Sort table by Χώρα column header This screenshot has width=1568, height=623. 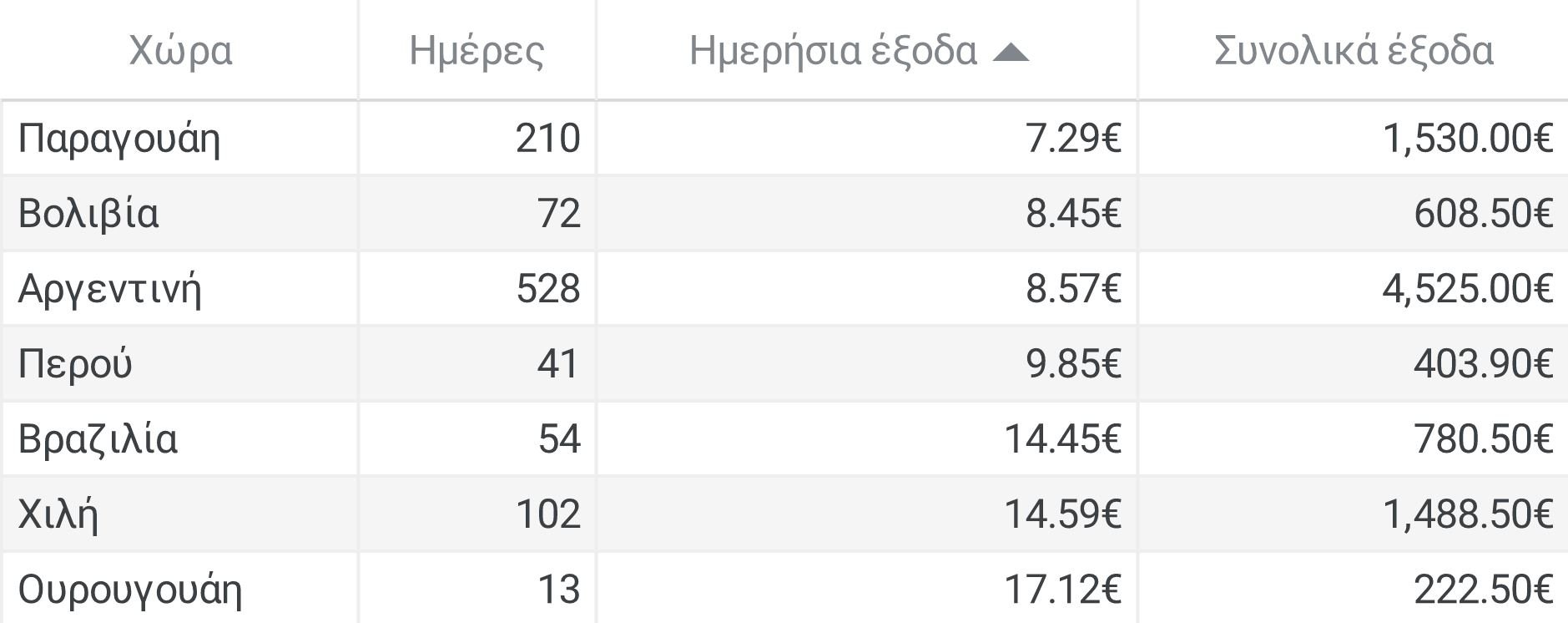click(x=180, y=51)
